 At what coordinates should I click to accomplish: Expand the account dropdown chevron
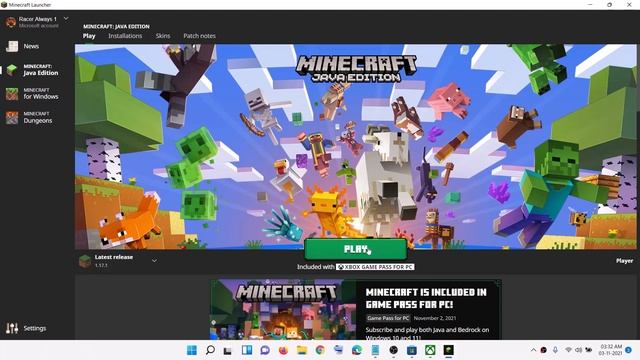[66, 19]
